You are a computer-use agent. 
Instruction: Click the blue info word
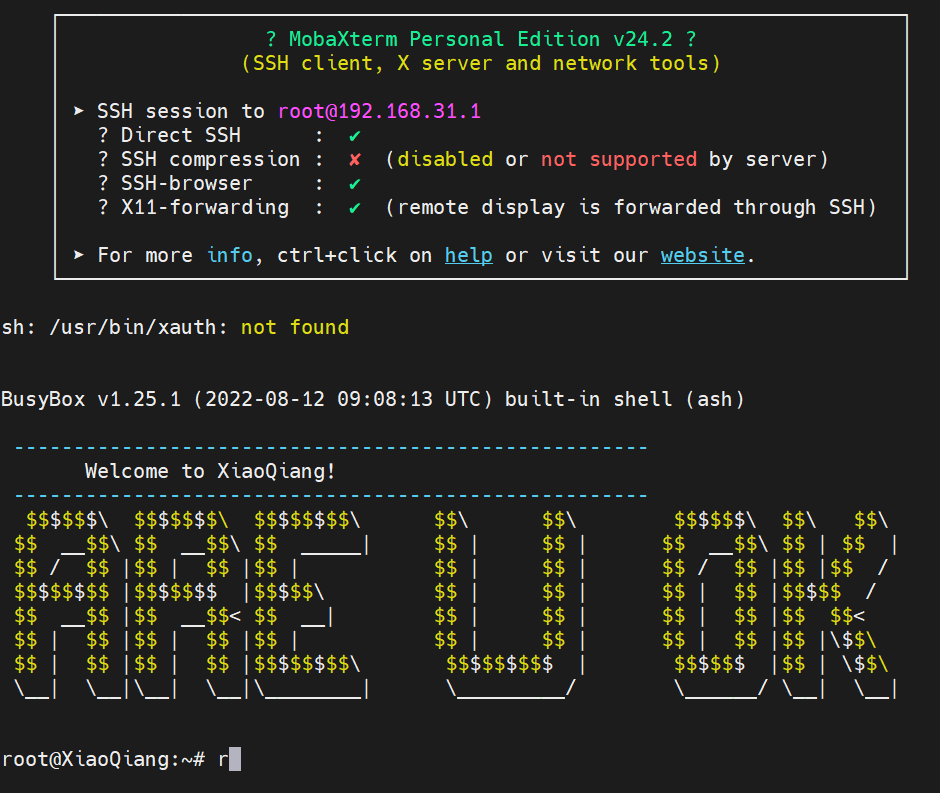pos(230,255)
